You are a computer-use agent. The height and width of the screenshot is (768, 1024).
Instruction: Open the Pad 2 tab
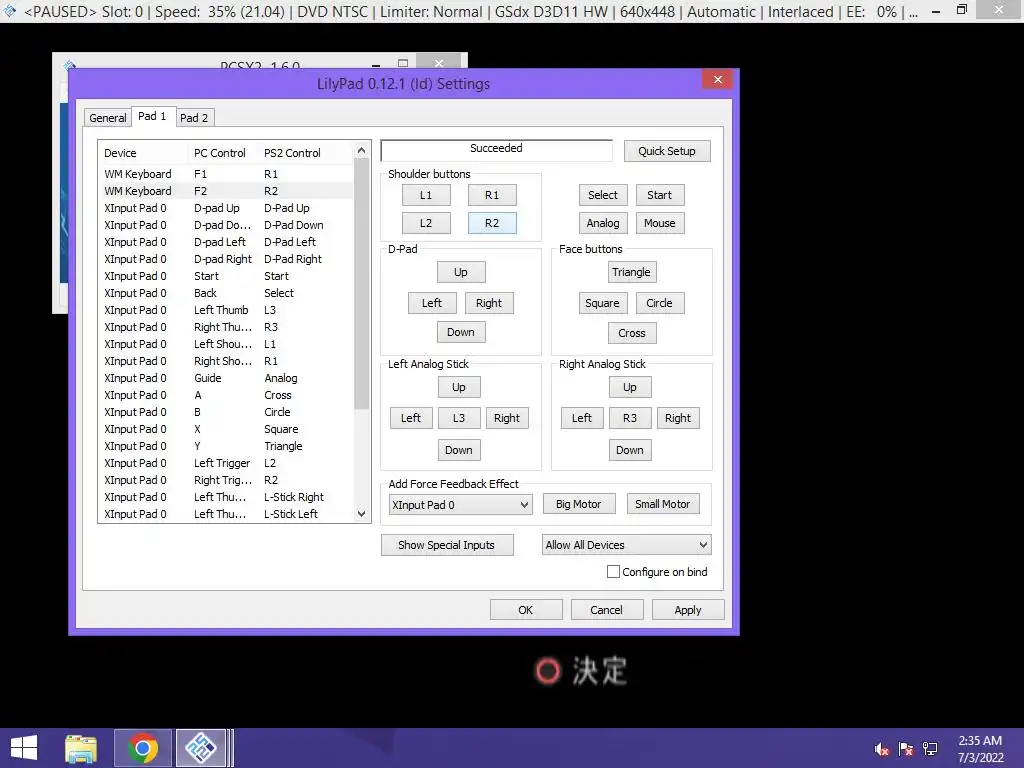(x=194, y=118)
